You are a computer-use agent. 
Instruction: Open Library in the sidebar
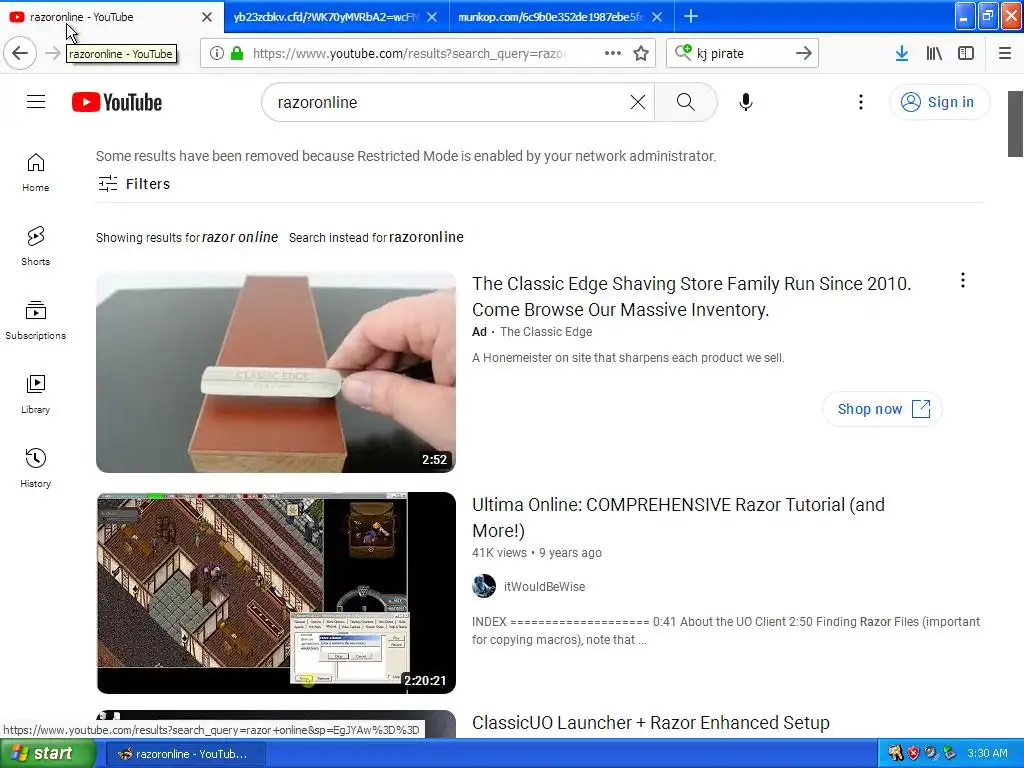coord(35,394)
